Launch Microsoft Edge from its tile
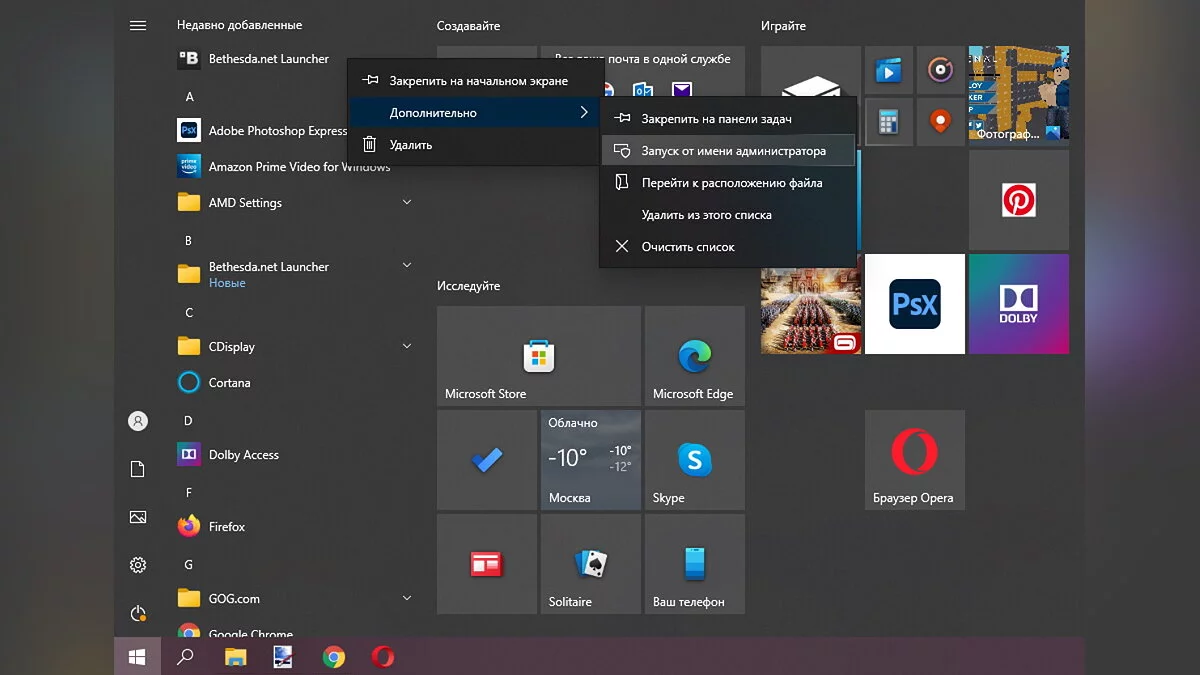The image size is (1200, 675). pos(694,356)
